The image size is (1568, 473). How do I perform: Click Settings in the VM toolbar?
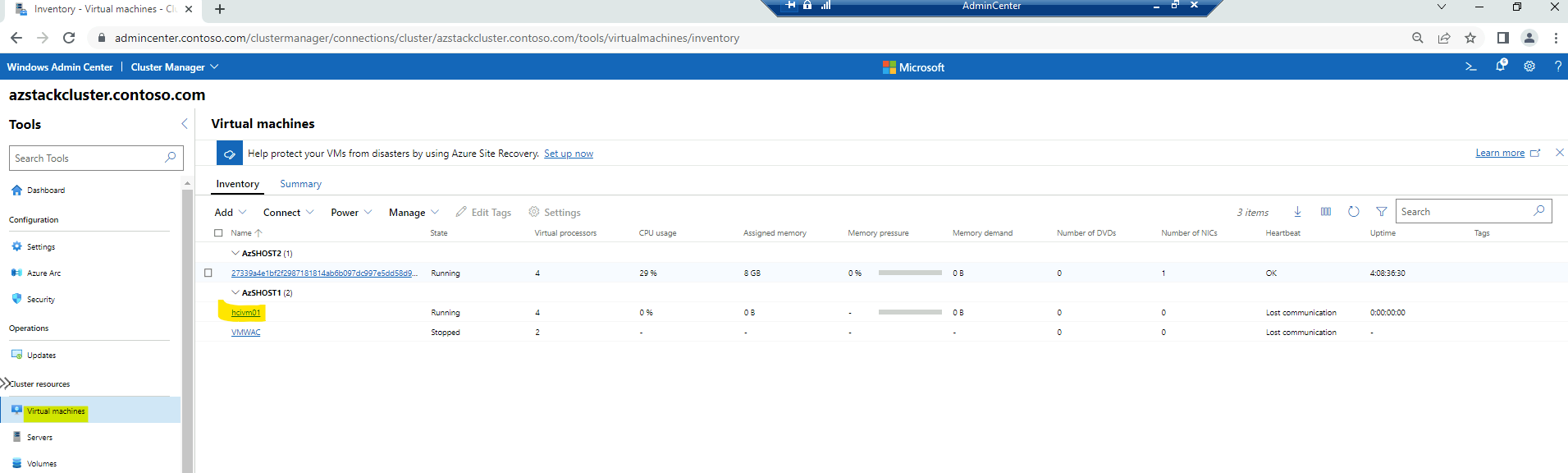pos(555,212)
